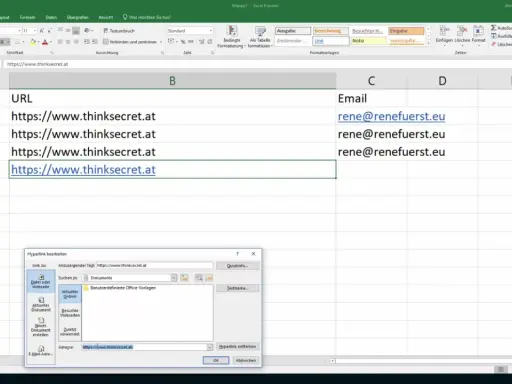Open the Verbinden und zentrieren dropdown arrow
Image resolution: width=512 pixels, height=384 pixels.
tap(161, 42)
